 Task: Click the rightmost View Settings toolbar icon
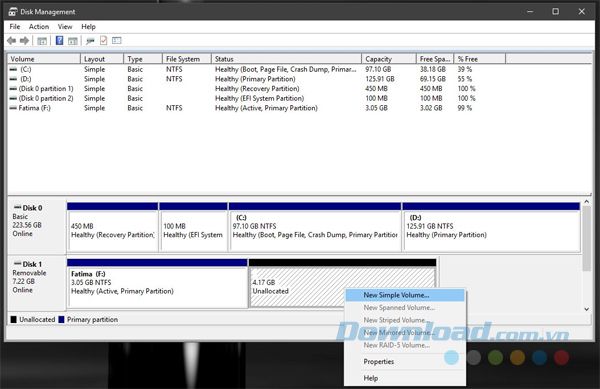tap(117, 40)
